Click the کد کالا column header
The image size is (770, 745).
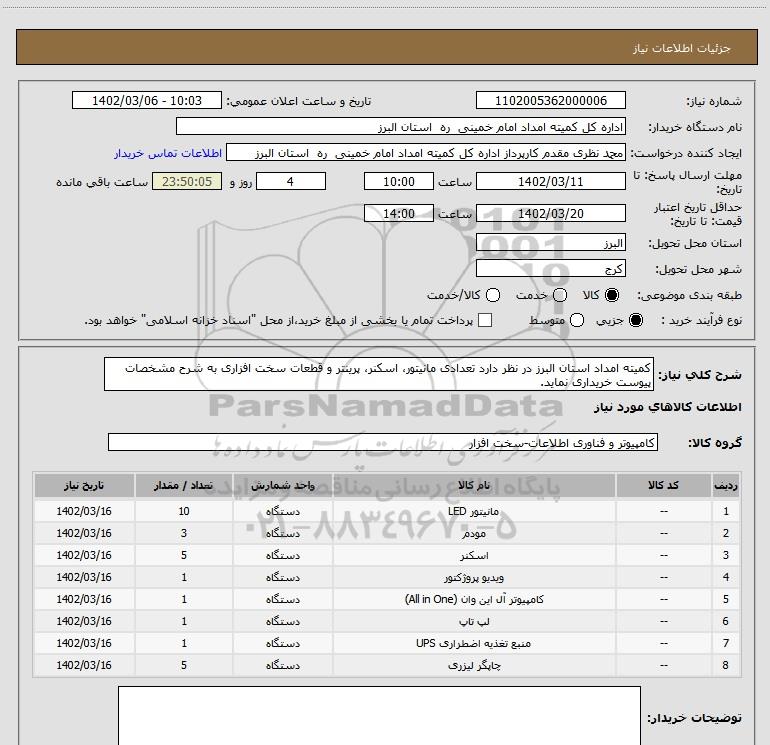(x=663, y=486)
